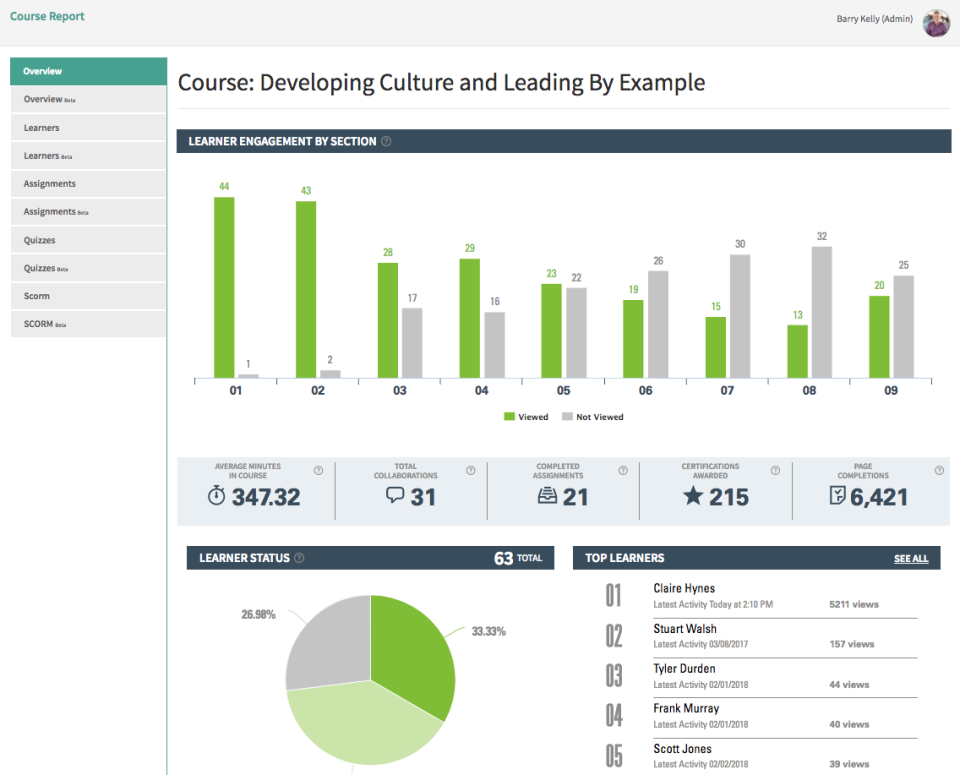Open the Barry Kelly (Admin) user menu
The image size is (960, 775).
coord(874,19)
